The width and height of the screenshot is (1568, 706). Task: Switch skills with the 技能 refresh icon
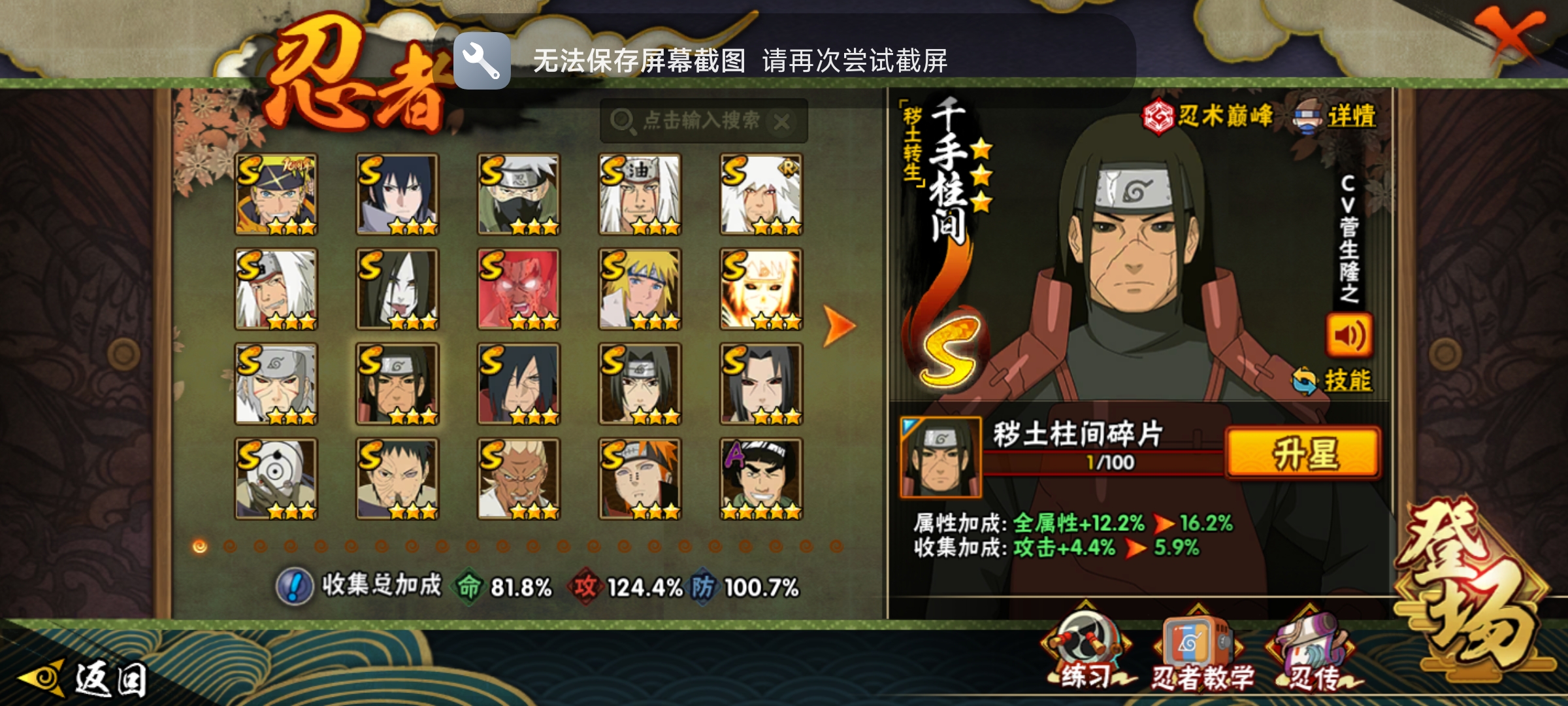point(1305,381)
